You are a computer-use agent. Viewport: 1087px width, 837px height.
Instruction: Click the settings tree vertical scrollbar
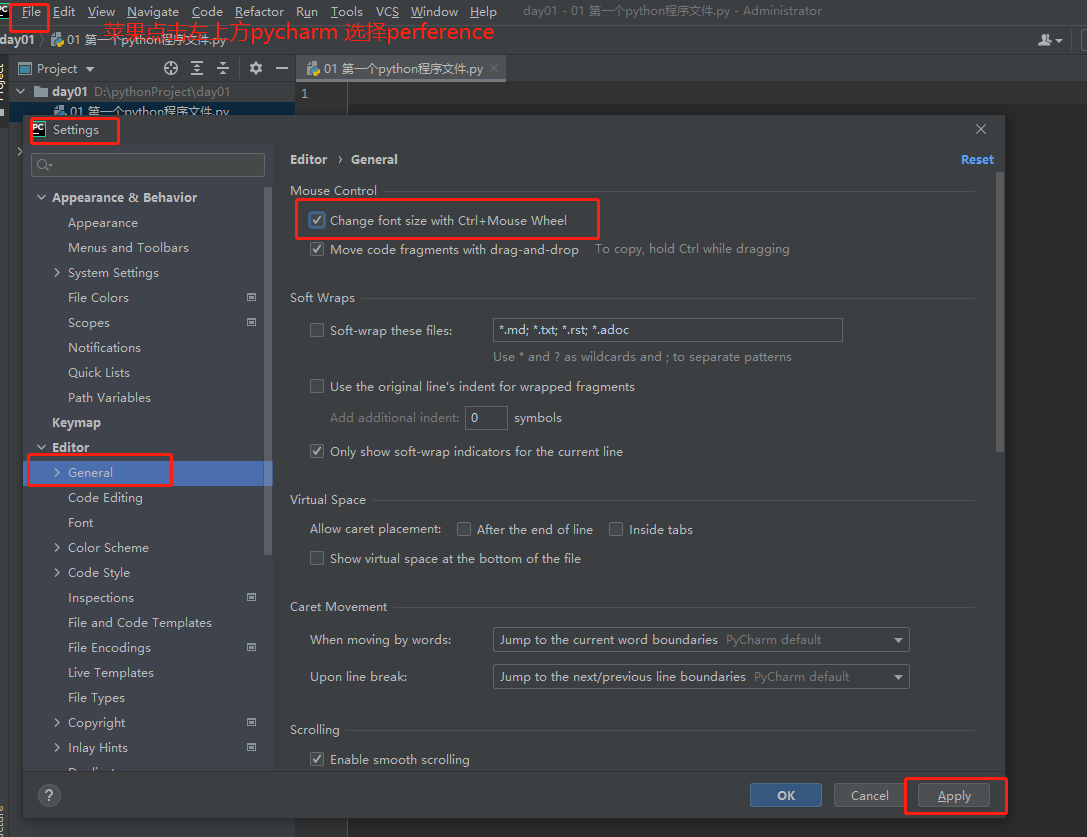tap(267, 370)
